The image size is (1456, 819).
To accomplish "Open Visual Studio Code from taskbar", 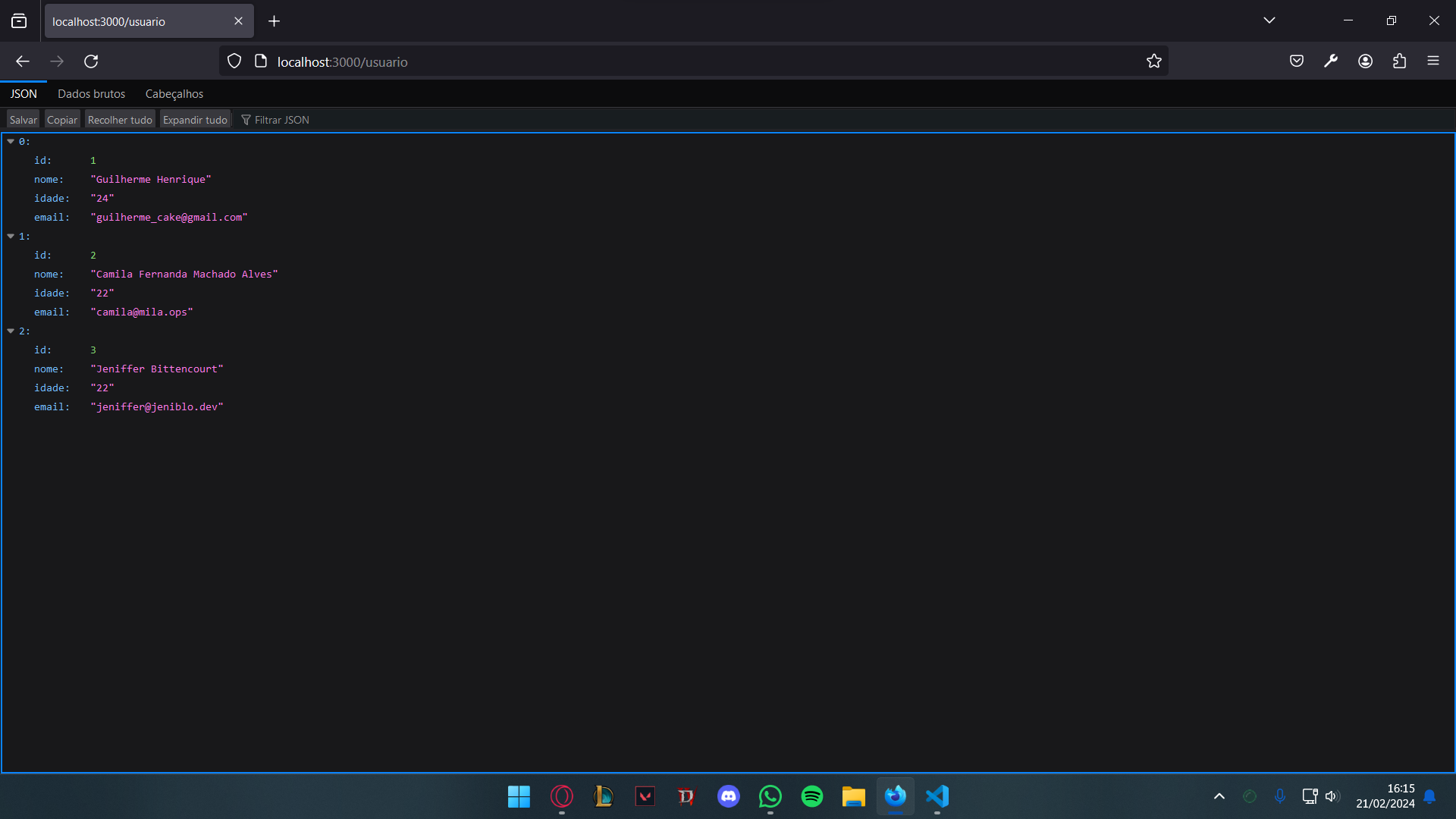I will point(937,796).
